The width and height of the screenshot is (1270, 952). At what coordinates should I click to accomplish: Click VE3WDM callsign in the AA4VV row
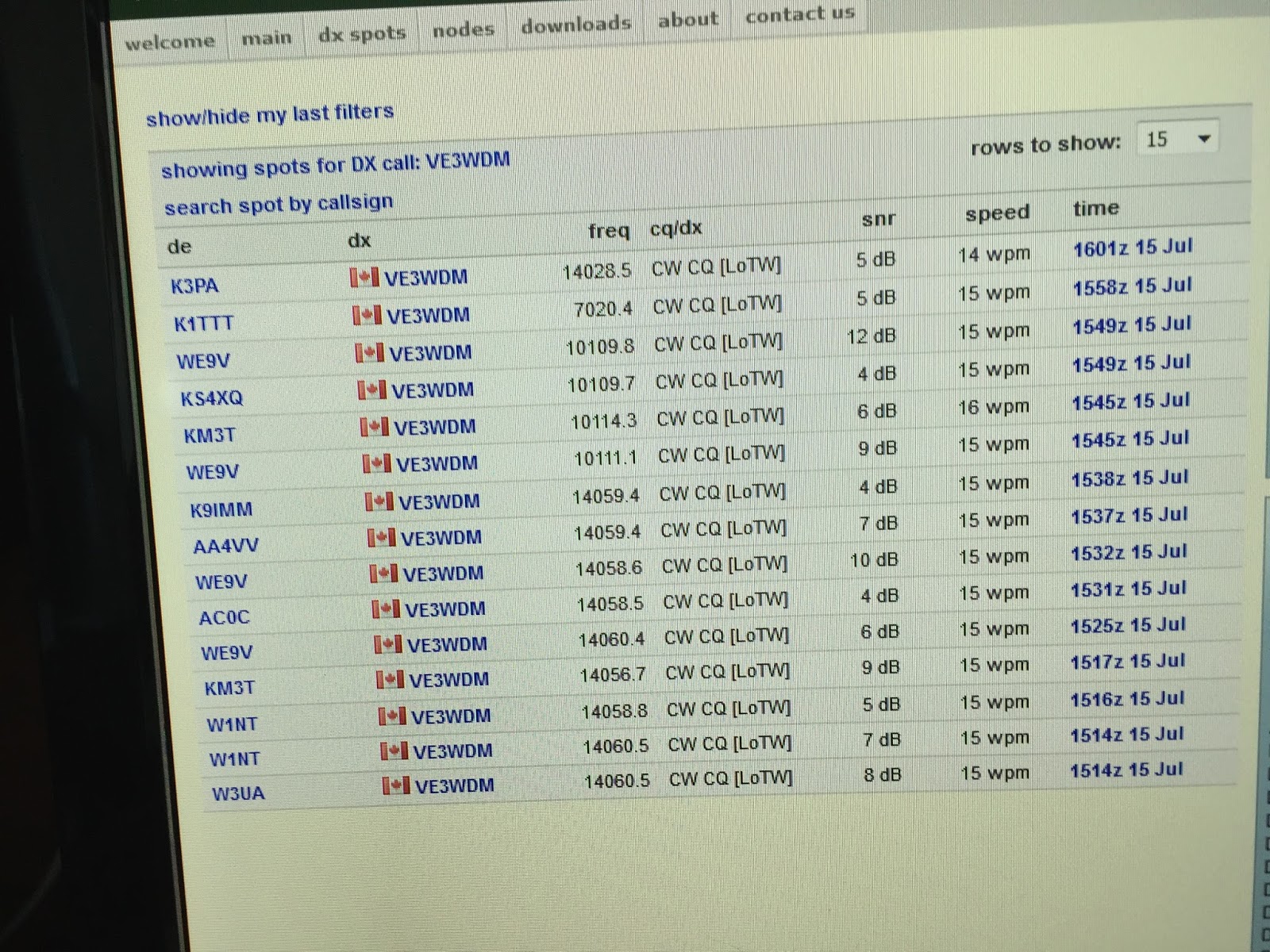tap(442, 537)
